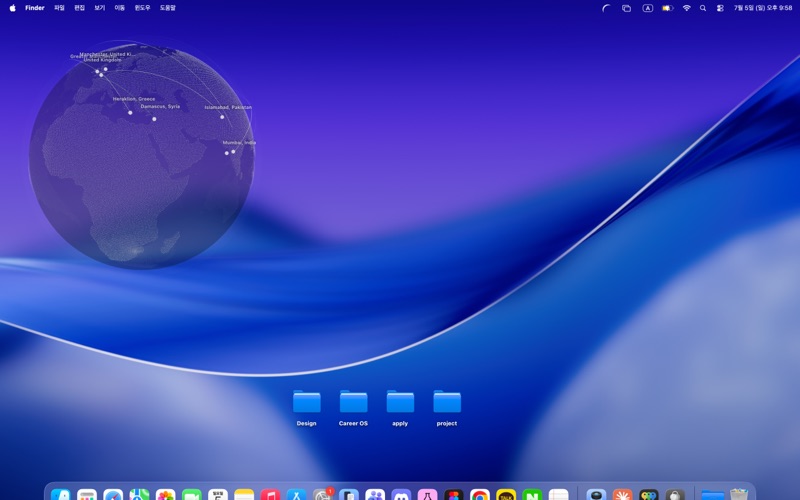
Task: Click the Damascus, Syria label on globe
Action: (x=160, y=107)
